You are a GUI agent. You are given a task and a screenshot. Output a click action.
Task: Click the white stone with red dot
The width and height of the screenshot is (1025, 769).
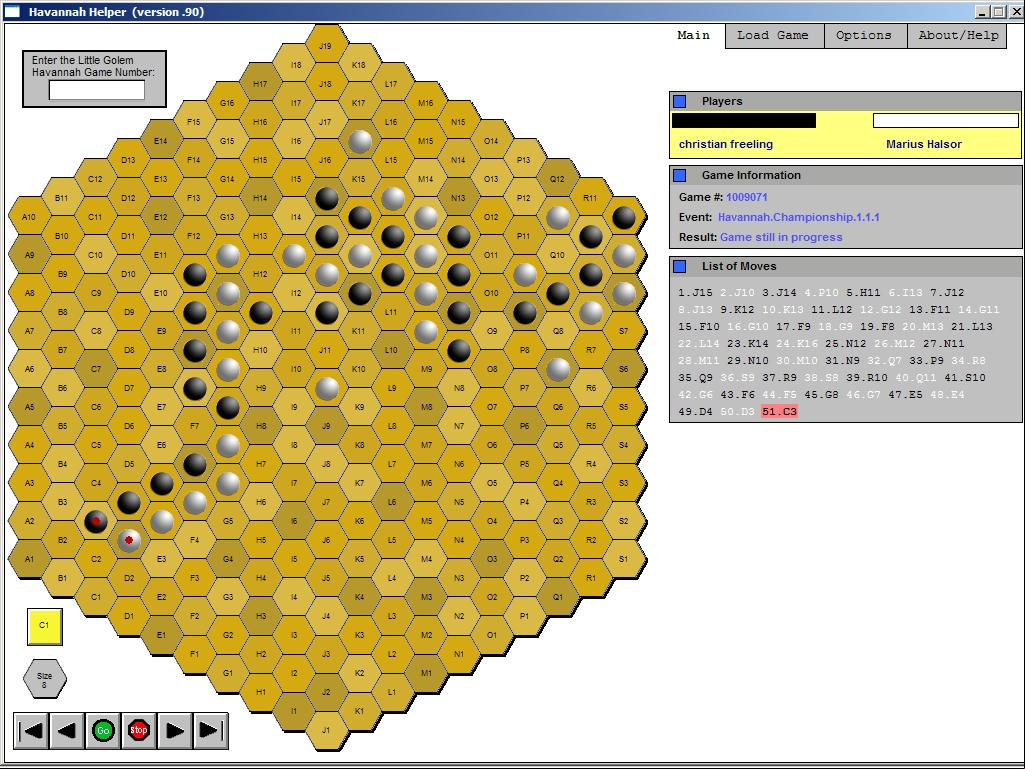pos(129,540)
